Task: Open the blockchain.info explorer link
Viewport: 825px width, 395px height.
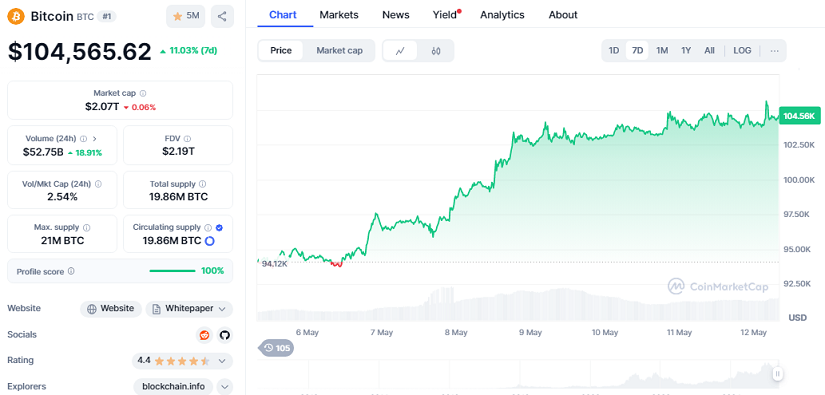Action: (x=174, y=387)
